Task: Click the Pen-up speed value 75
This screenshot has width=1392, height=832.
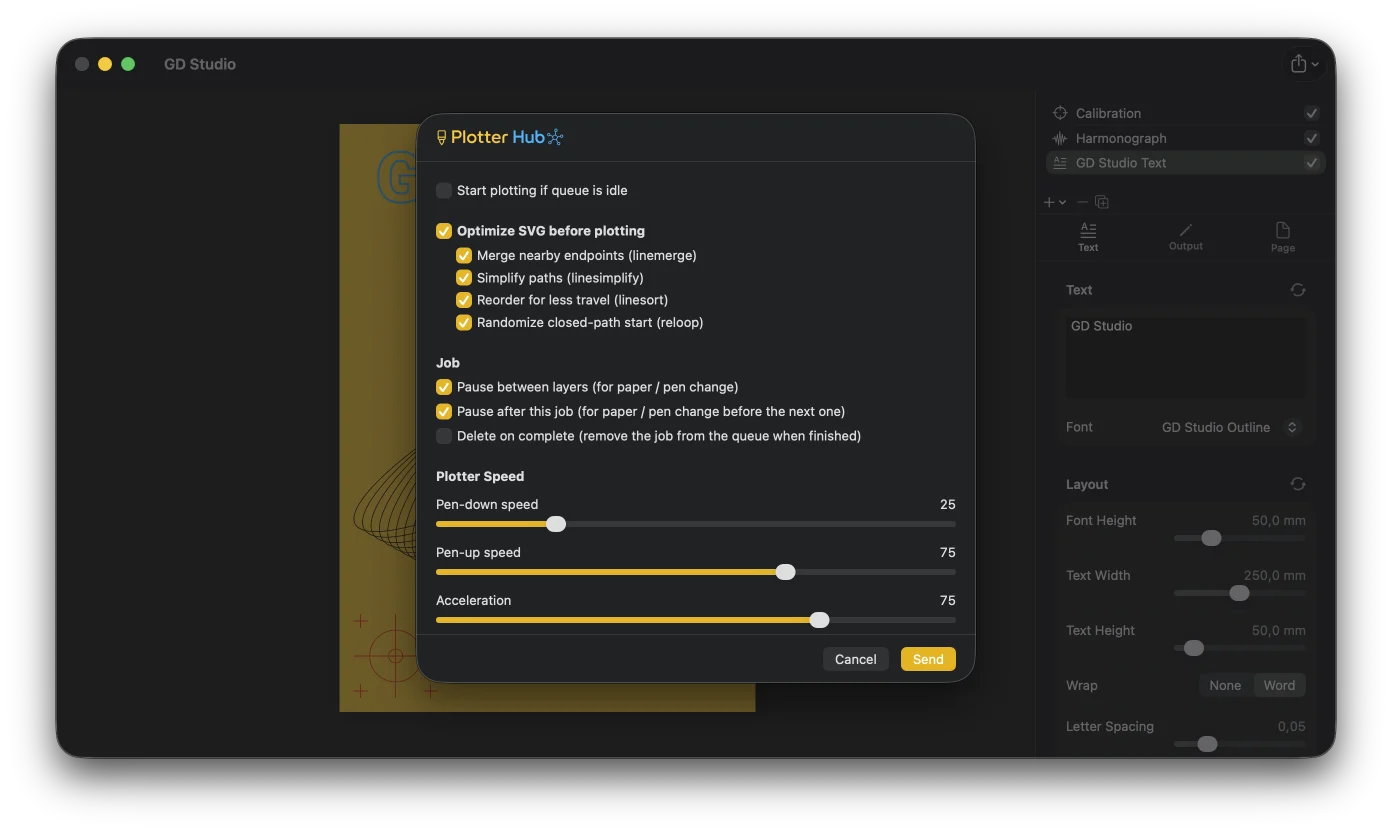Action: click(948, 552)
